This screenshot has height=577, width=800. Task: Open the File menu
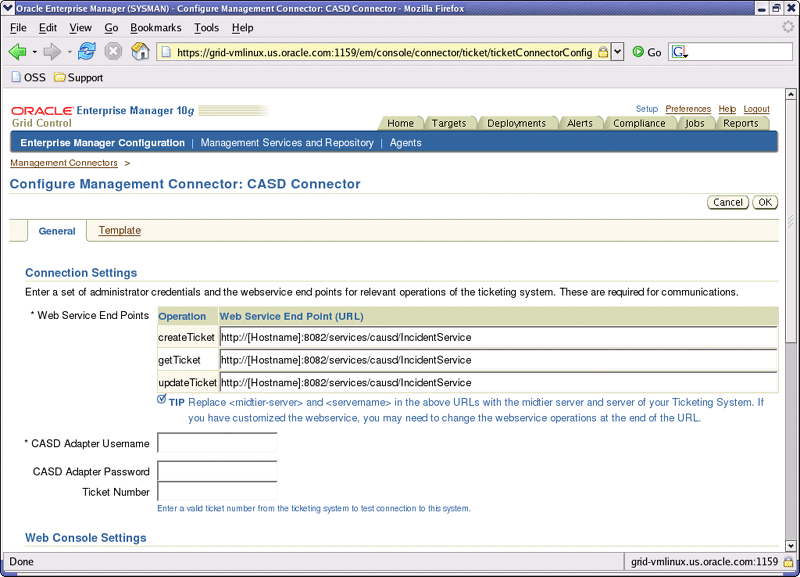pos(18,28)
